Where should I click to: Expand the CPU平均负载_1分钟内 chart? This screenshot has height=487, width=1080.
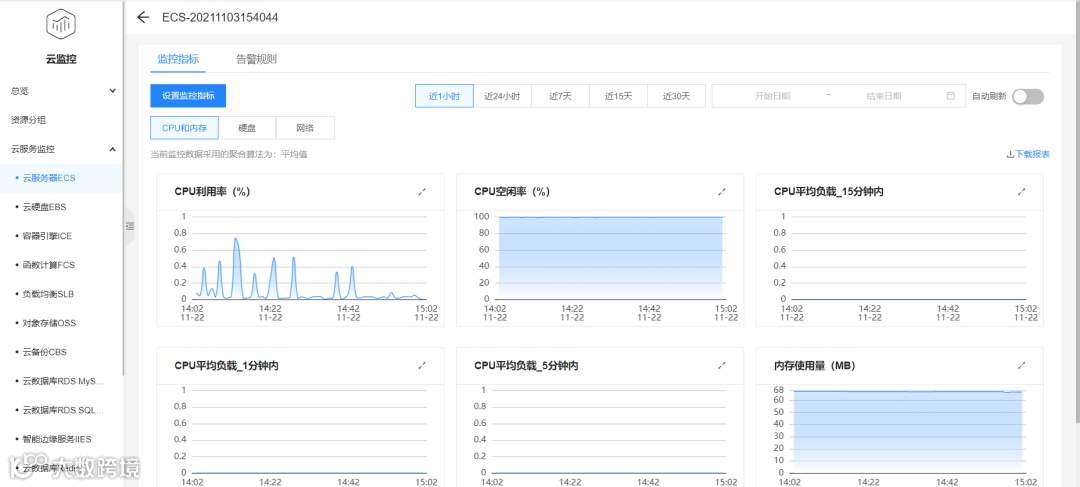422,366
